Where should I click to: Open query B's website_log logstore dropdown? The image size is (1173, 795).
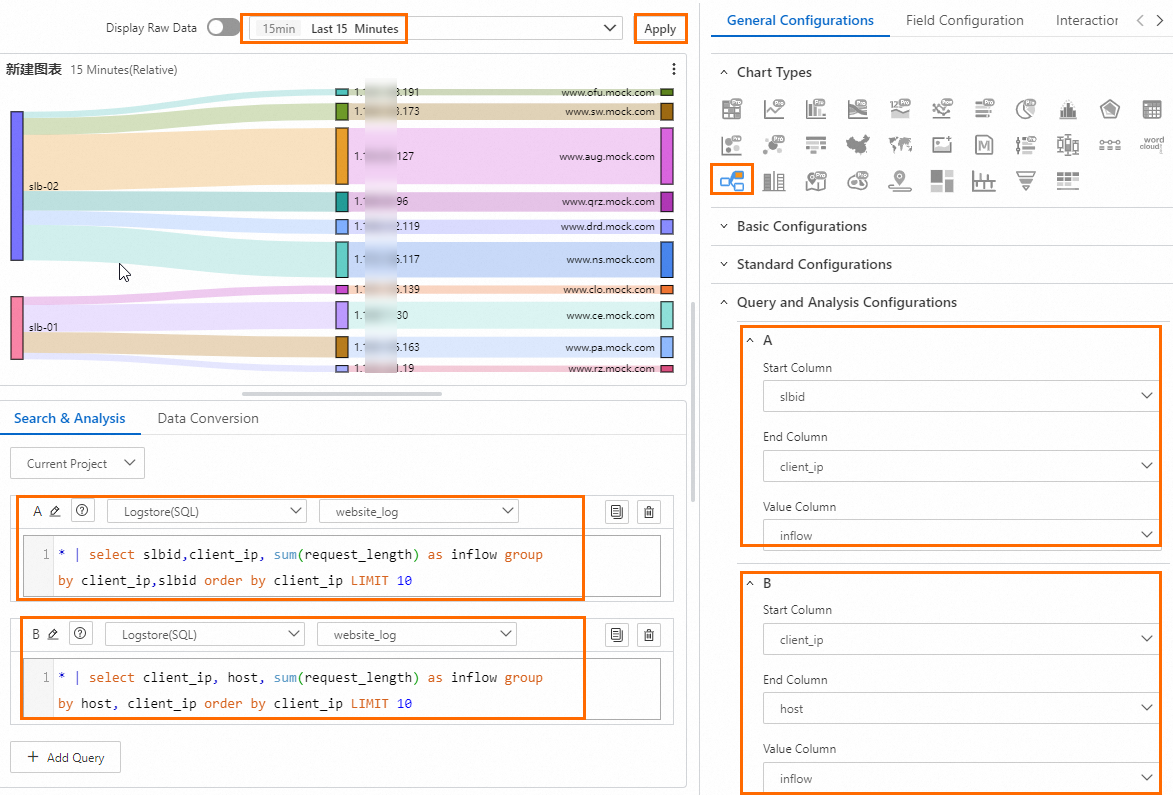click(417, 635)
